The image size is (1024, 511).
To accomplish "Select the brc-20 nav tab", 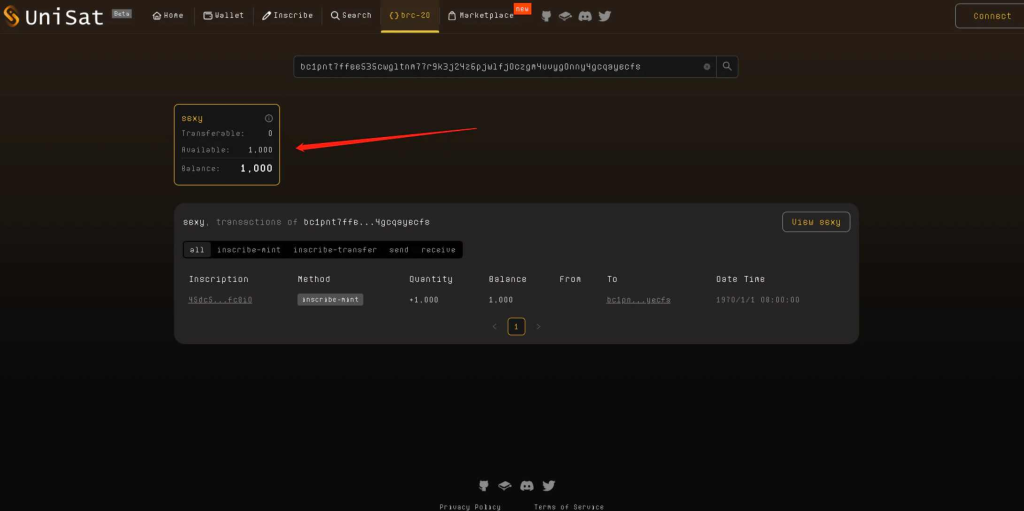I will [409, 15].
